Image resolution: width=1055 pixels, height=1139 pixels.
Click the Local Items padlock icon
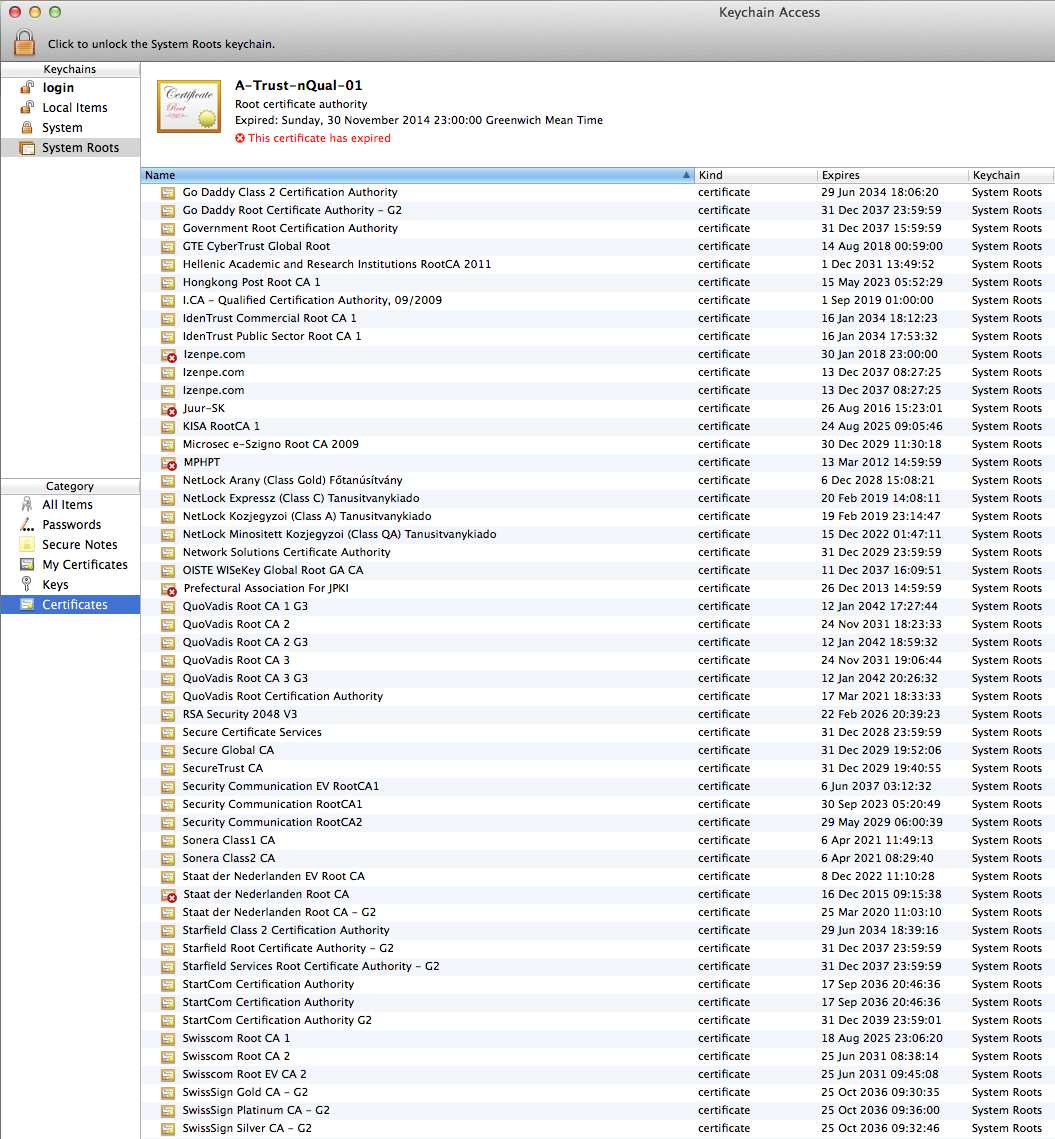pyautogui.click(x=27, y=108)
